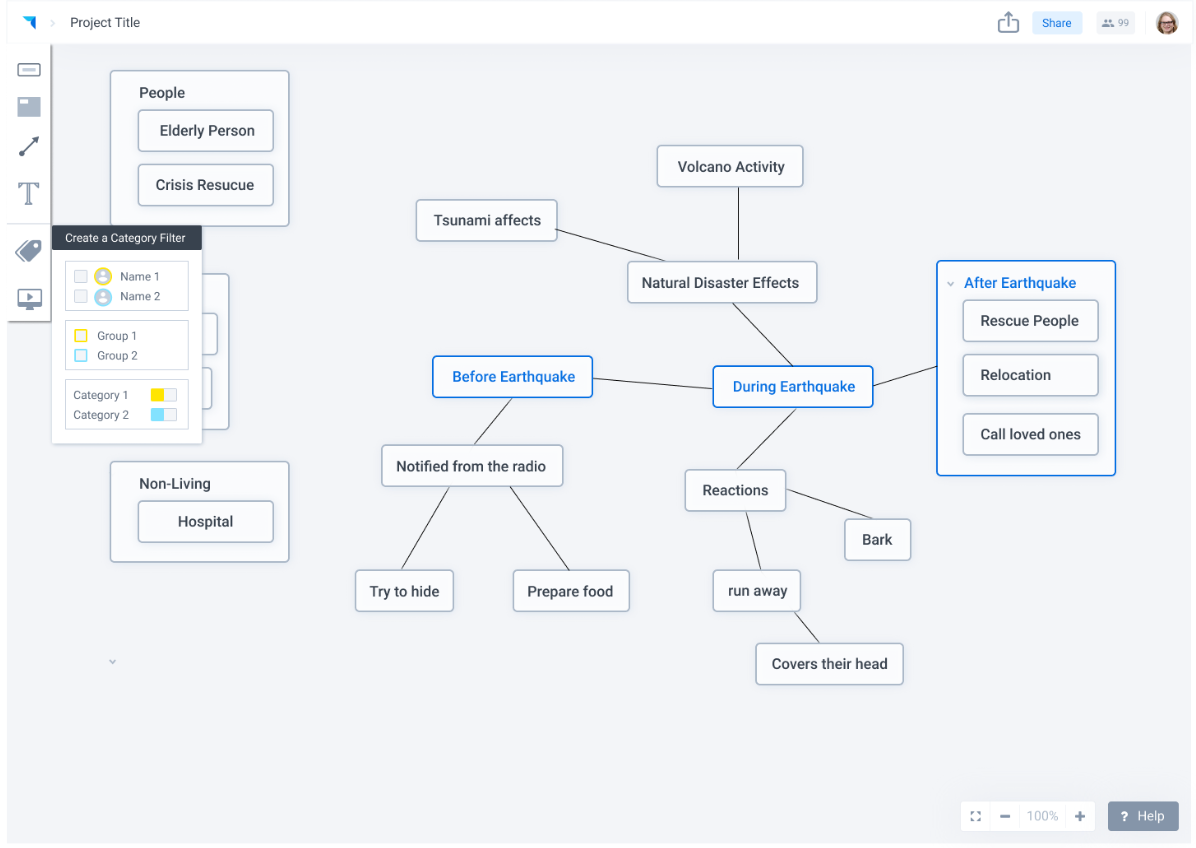Select the Covers their head node
This screenshot has height=848, width=1196.
point(829,664)
